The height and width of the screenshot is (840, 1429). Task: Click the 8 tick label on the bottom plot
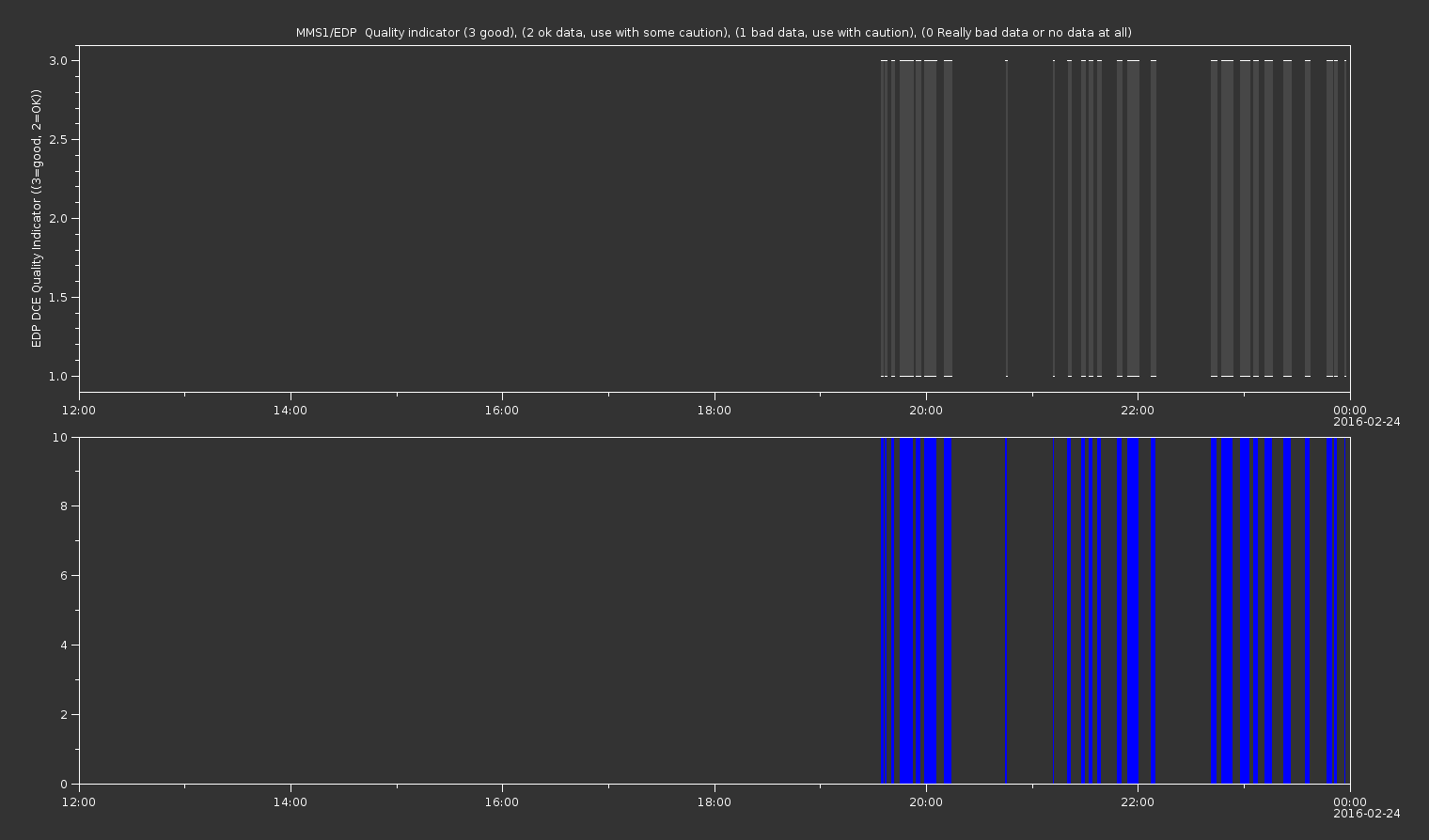coord(64,506)
